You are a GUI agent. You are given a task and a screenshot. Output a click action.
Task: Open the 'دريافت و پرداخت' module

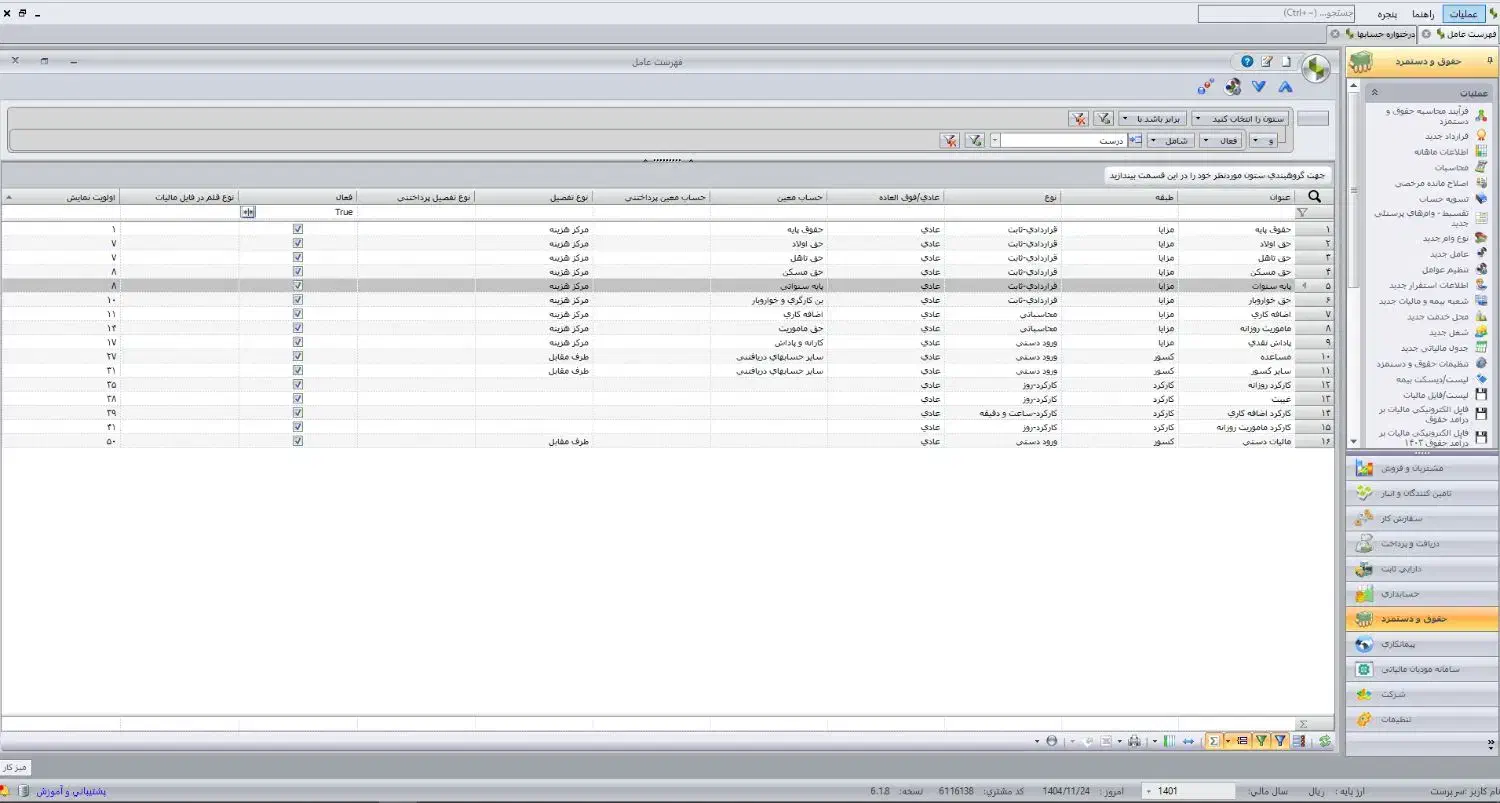coord(1421,544)
